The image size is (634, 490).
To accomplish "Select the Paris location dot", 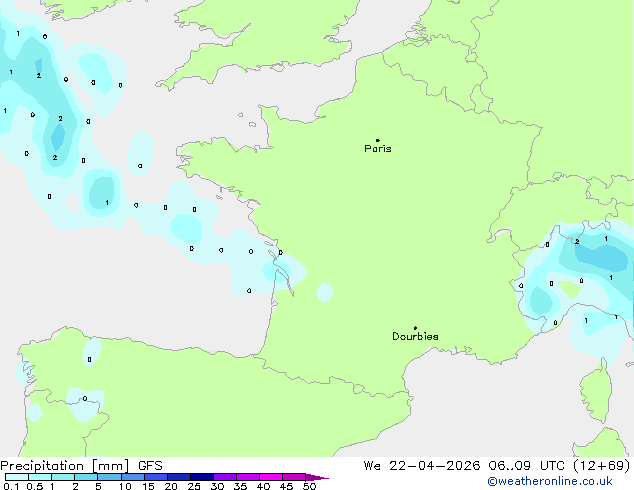I will tap(378, 140).
